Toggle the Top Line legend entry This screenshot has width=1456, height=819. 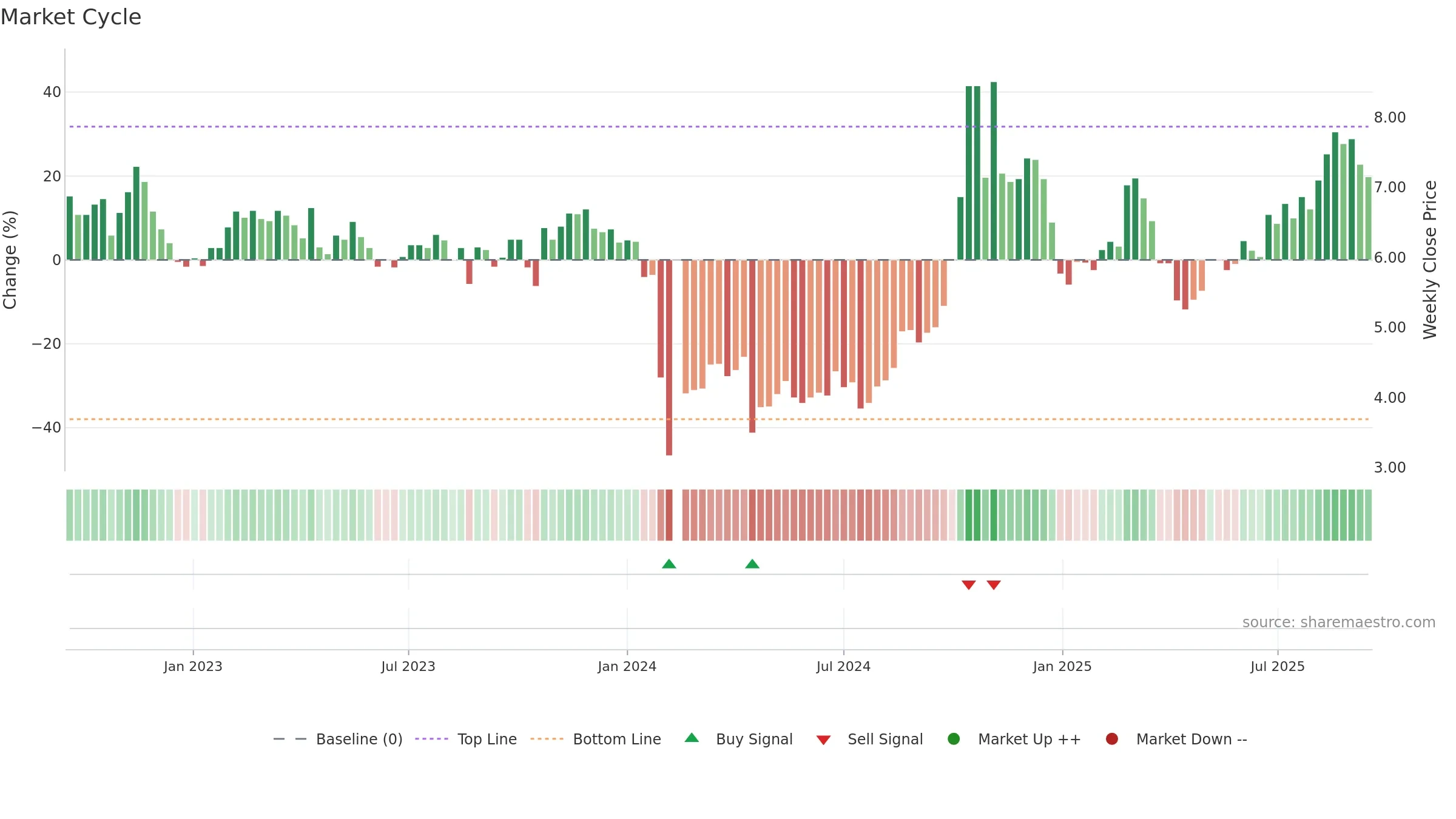click(x=466, y=740)
